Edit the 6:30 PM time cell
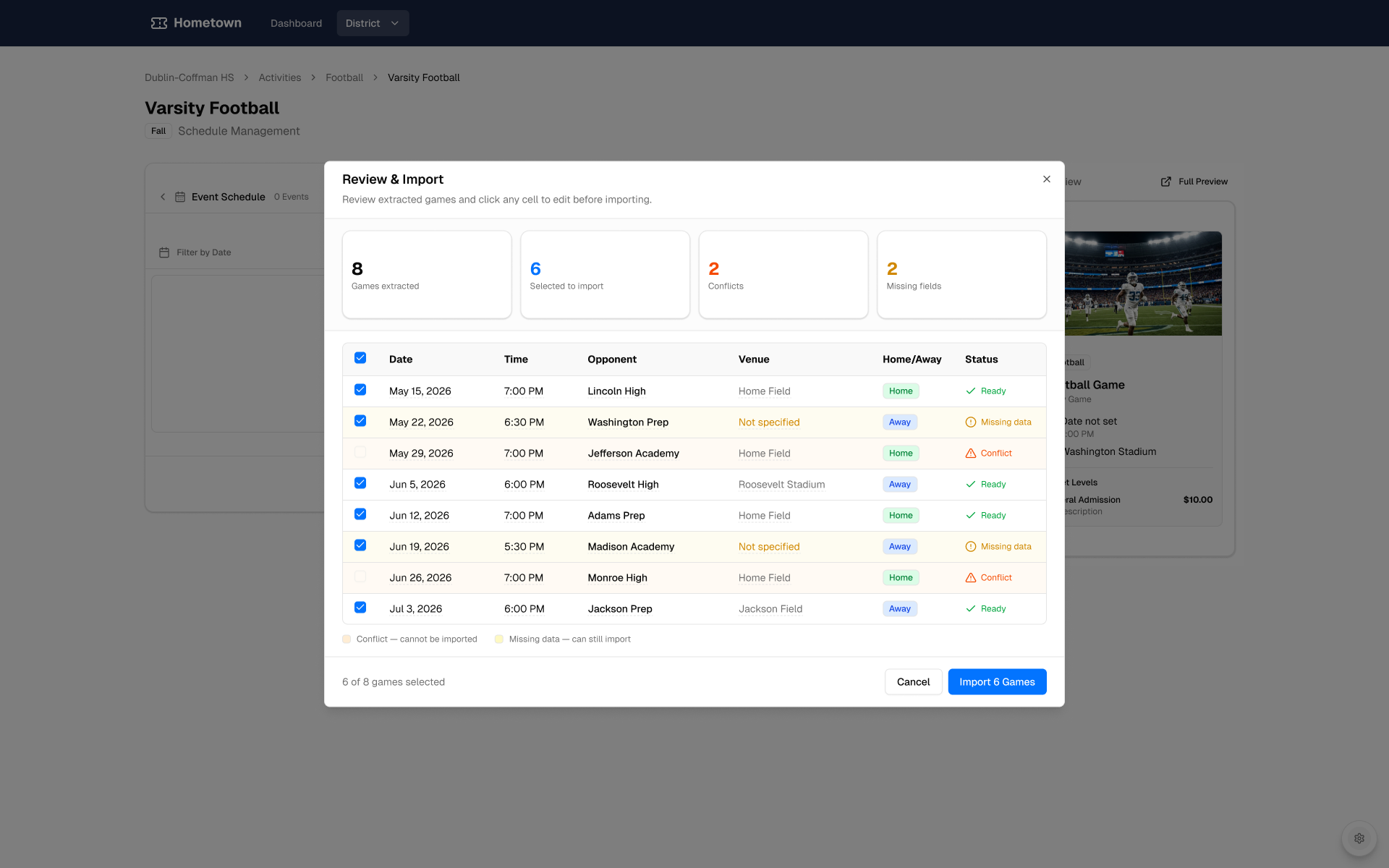The height and width of the screenshot is (868, 1389). pyautogui.click(x=524, y=422)
